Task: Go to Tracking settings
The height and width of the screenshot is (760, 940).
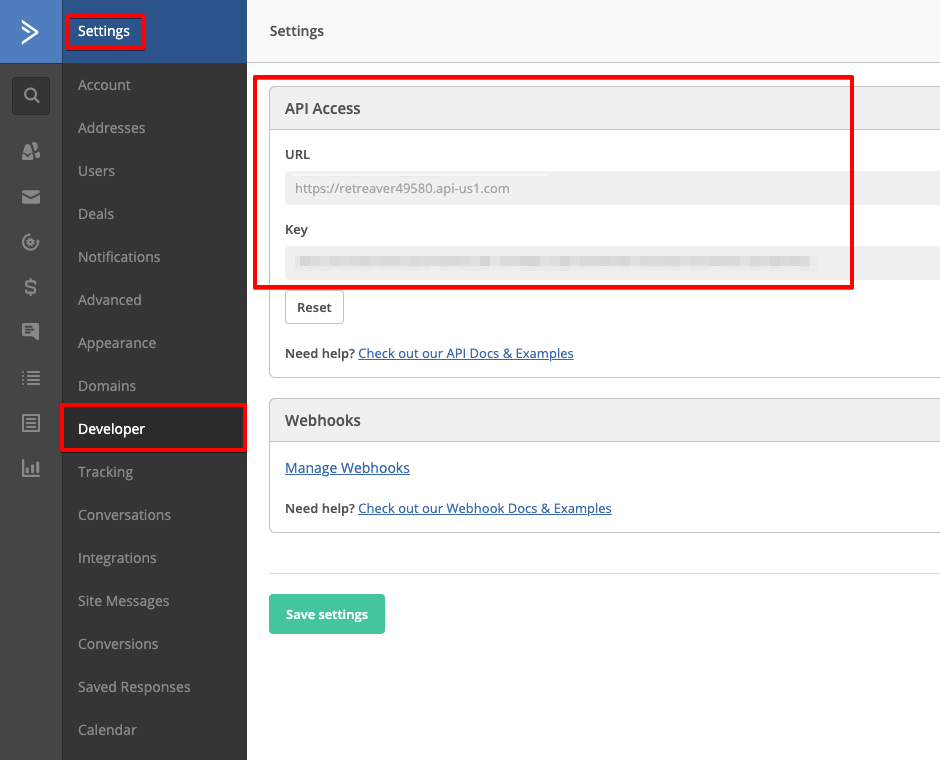Action: click(x=105, y=472)
